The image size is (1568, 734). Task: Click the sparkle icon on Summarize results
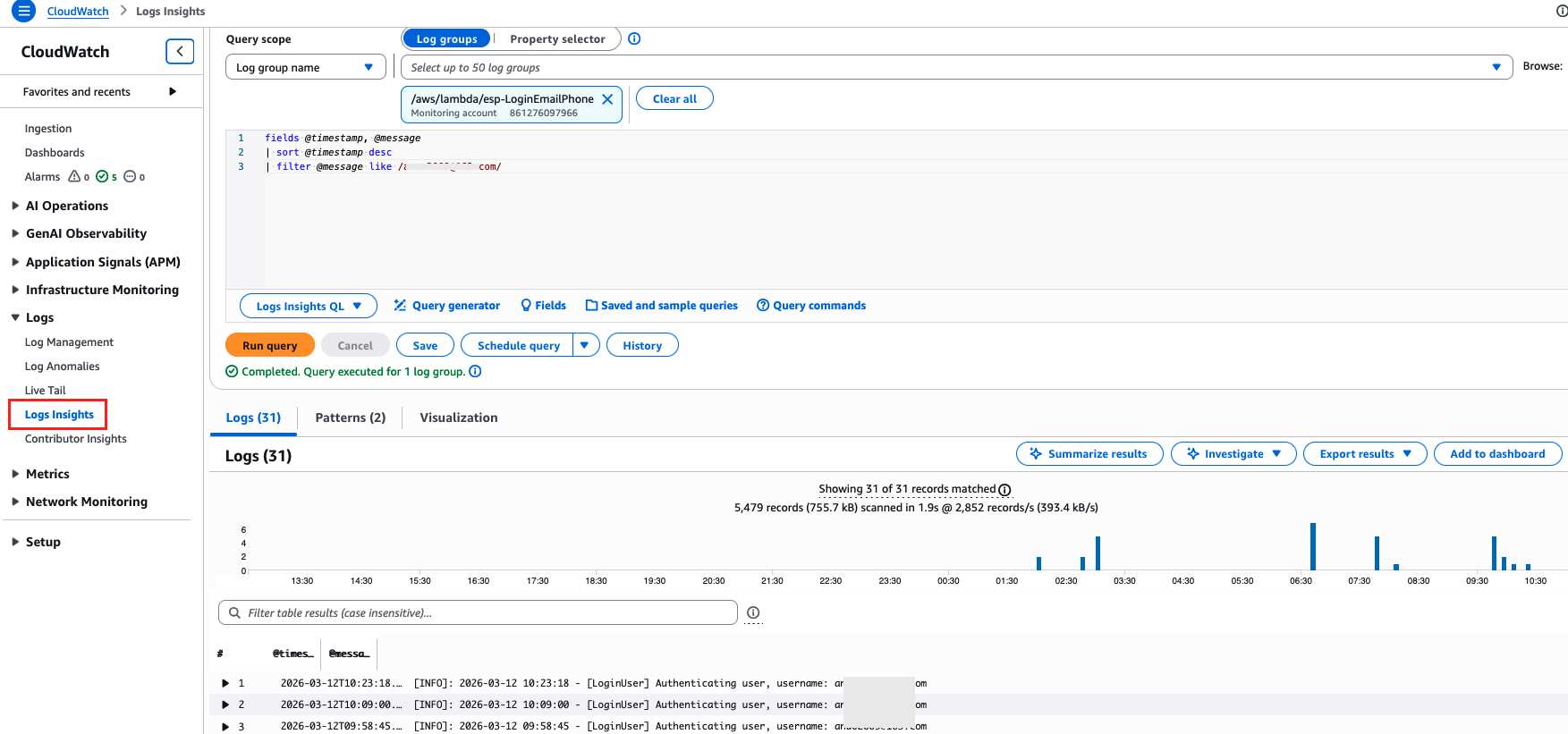1036,454
